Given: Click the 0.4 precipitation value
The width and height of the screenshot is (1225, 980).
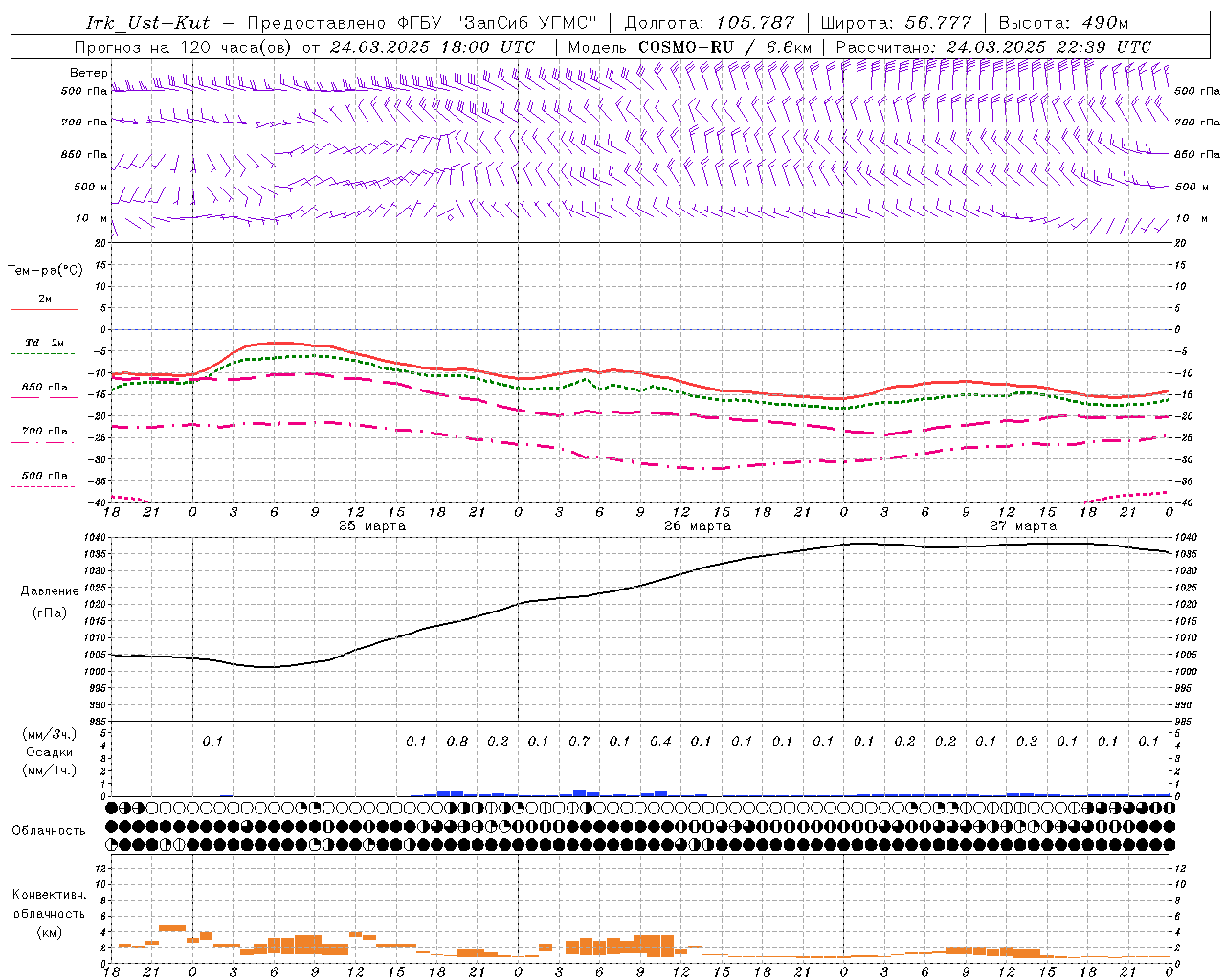Looking at the screenshot, I should [x=660, y=741].
